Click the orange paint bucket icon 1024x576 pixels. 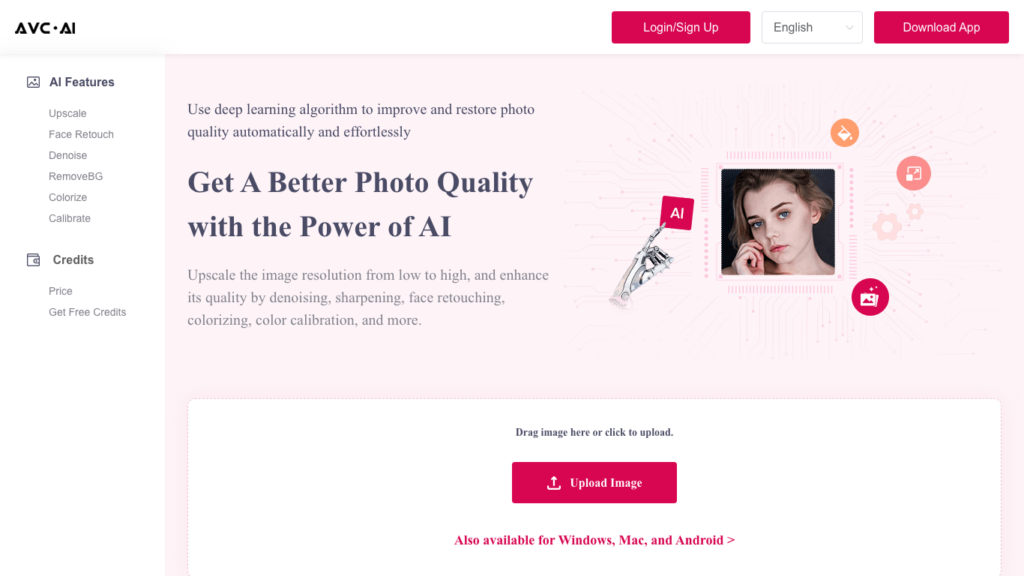tap(844, 133)
